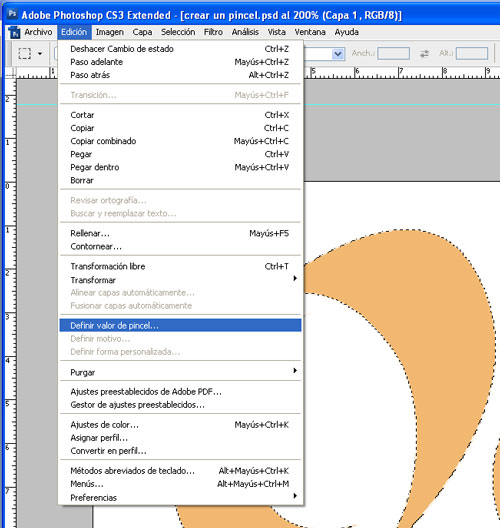
Task: Select Copiar menu entry
Action: 180,128
